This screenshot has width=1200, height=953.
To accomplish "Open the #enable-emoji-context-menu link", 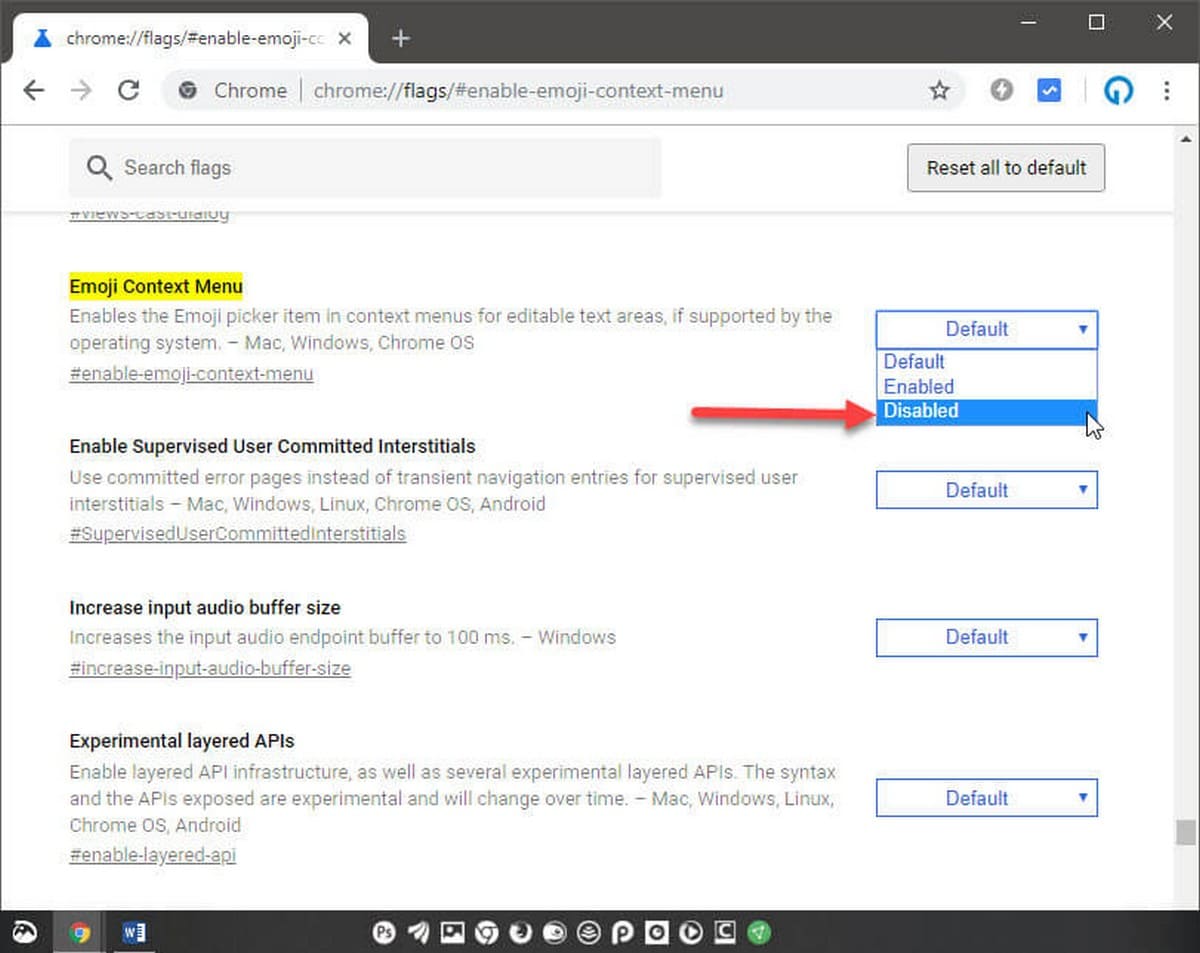I will click(191, 374).
